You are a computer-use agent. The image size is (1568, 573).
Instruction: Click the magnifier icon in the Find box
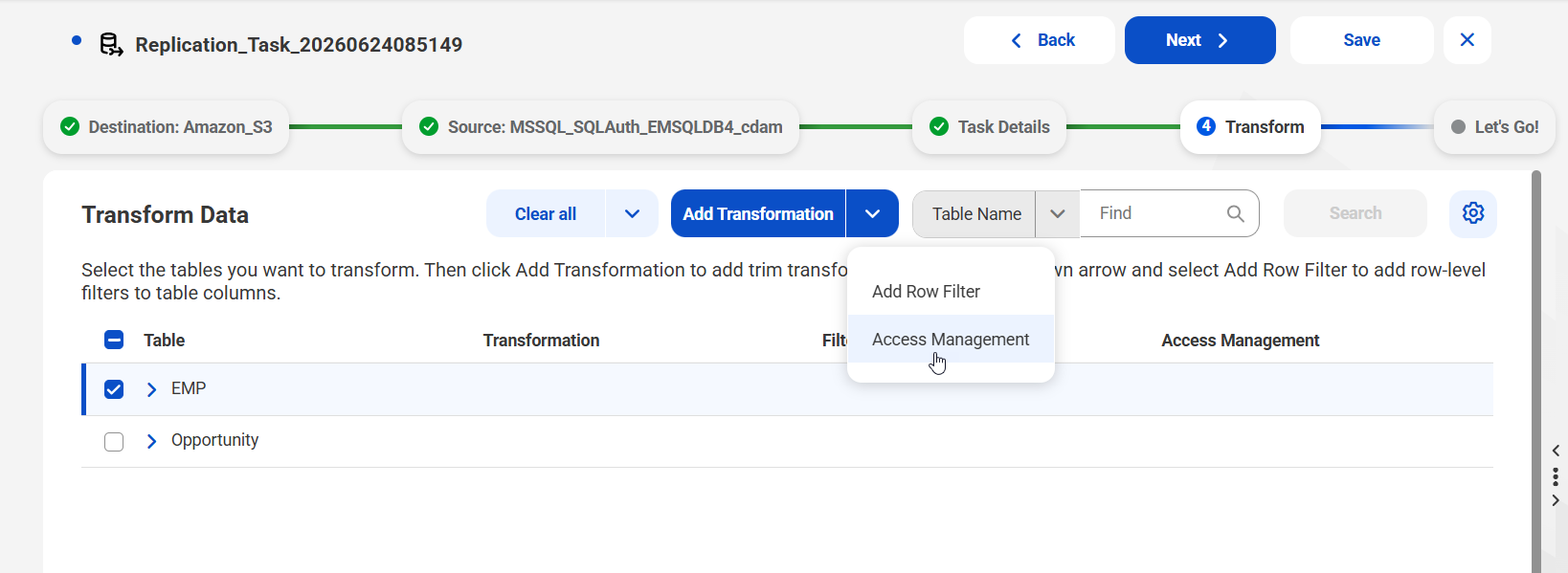point(1236,213)
